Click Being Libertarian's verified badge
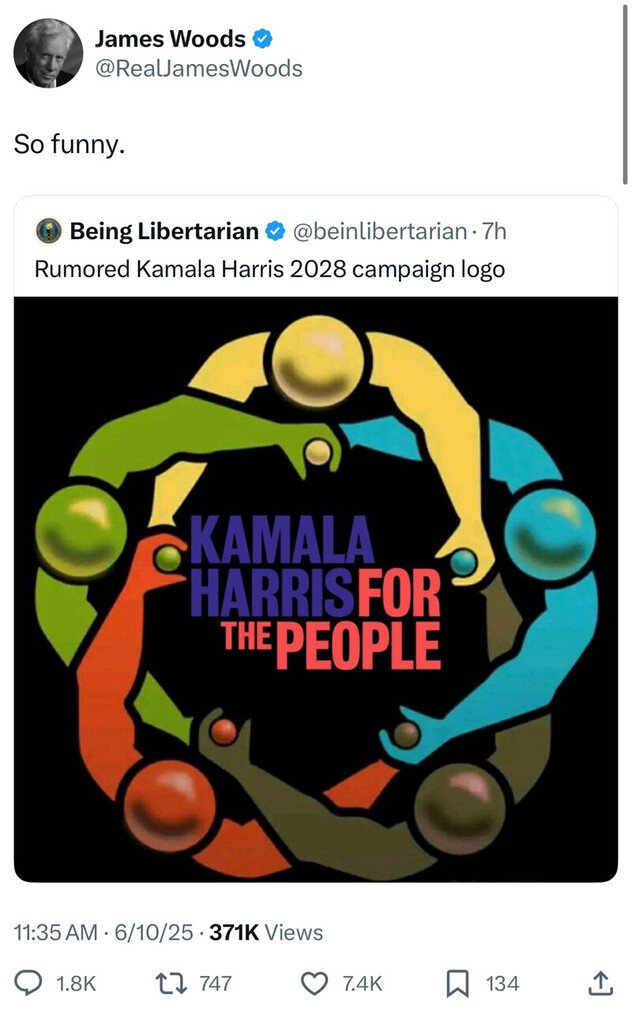Screen dimensions: 632x1013 click(275, 231)
